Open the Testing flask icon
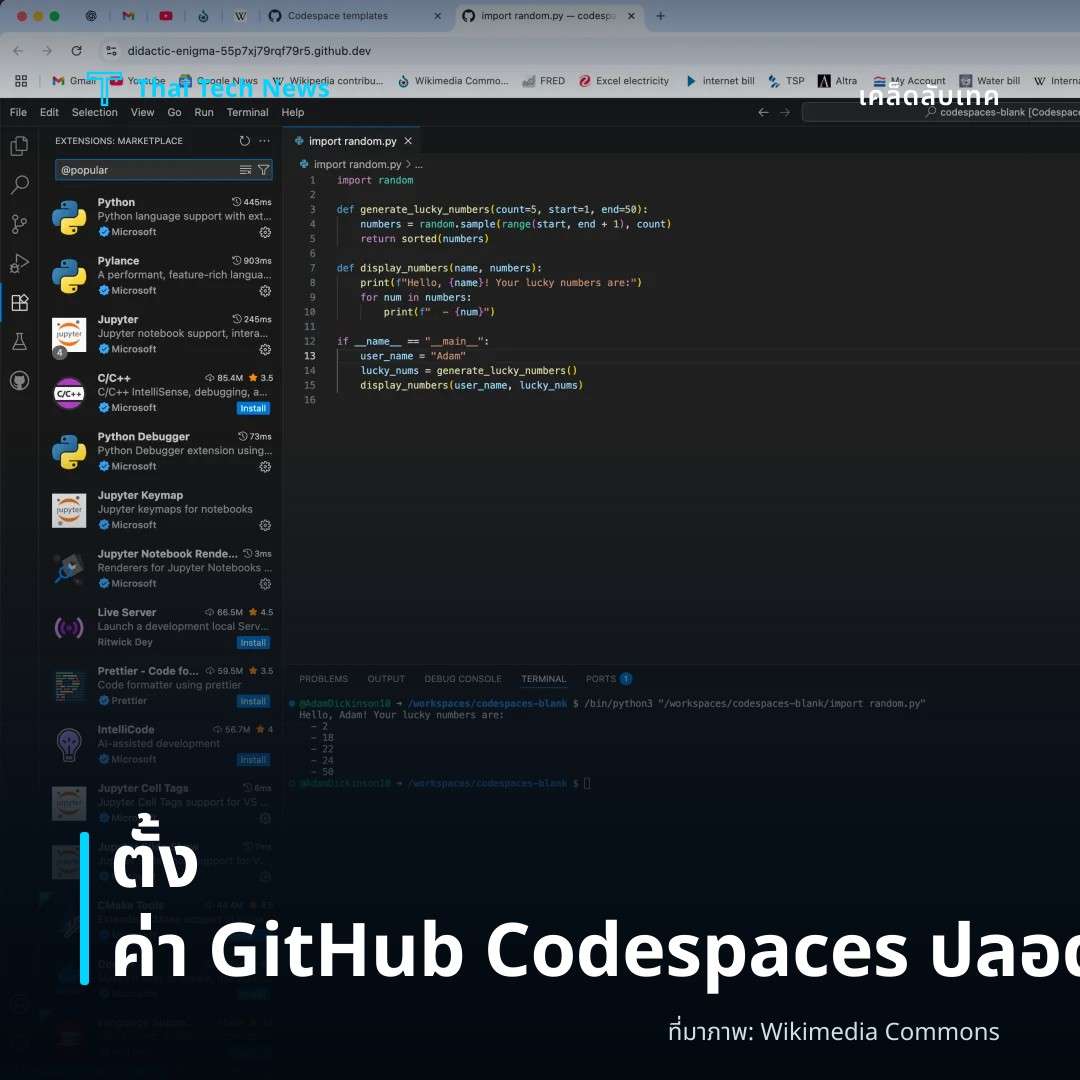 (19, 342)
